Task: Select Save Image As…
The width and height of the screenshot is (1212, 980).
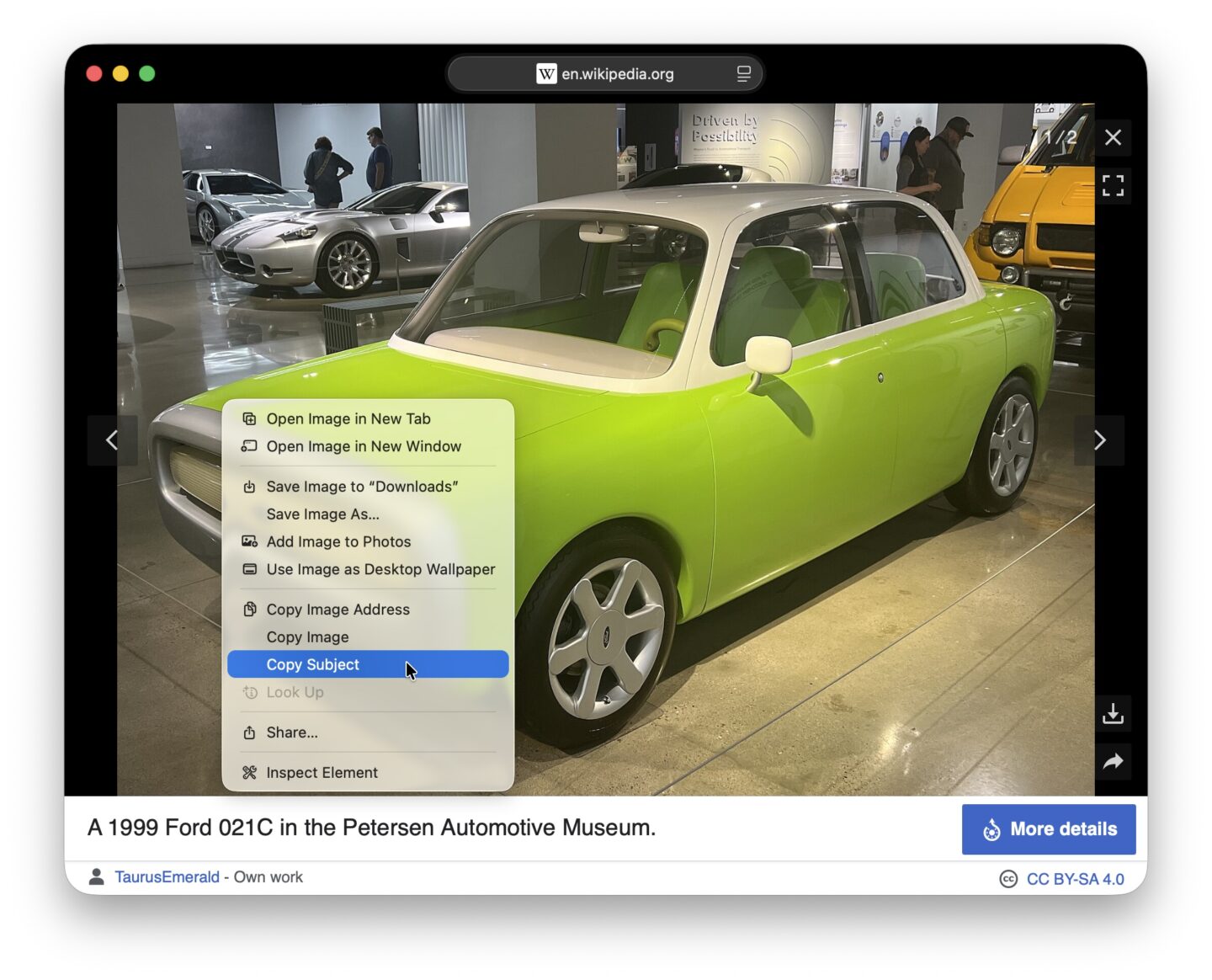Action: pyautogui.click(x=368, y=514)
